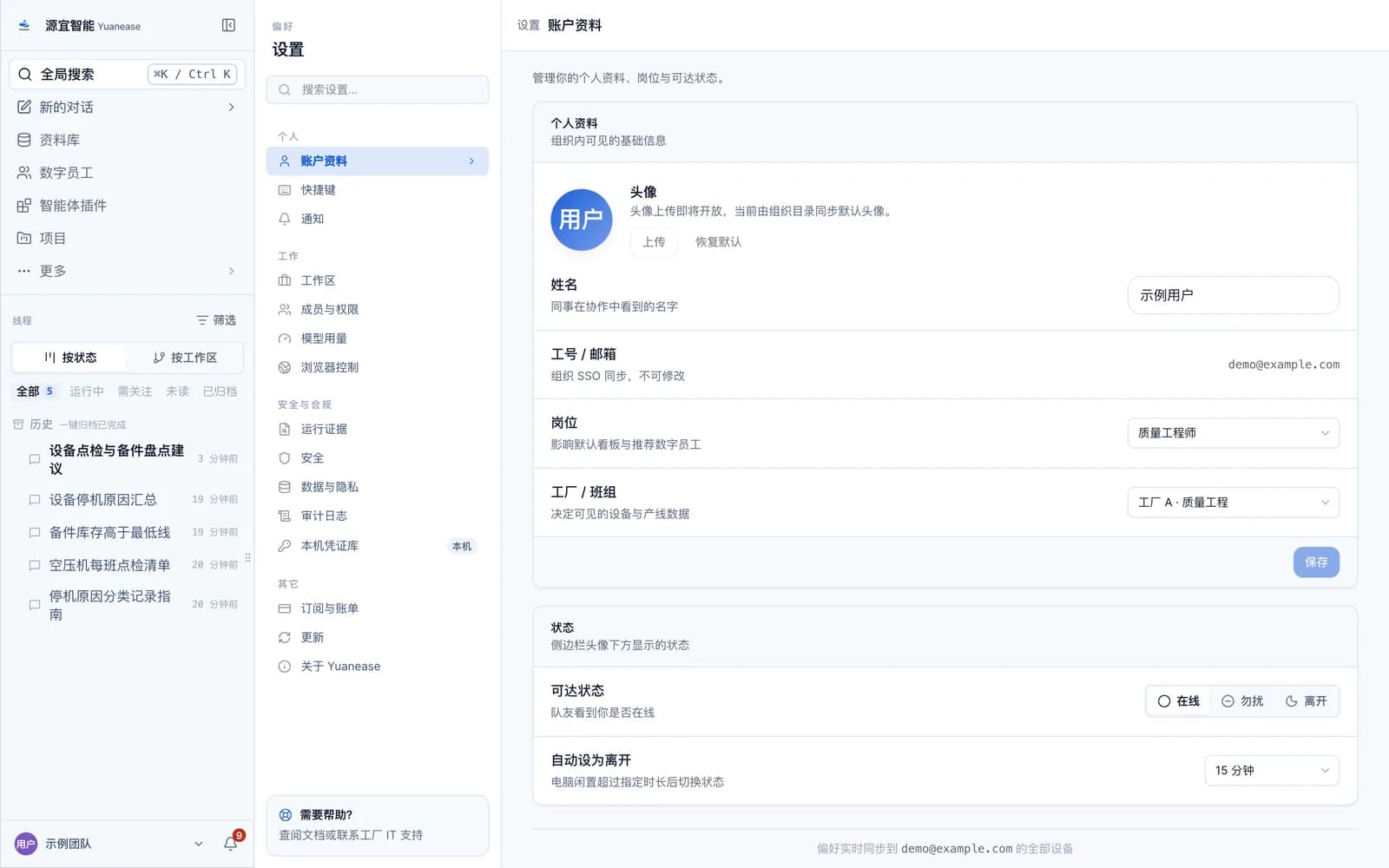This screenshot has width=1389, height=868.
Task: Set reachability status to 在线
Action: coord(1179,701)
